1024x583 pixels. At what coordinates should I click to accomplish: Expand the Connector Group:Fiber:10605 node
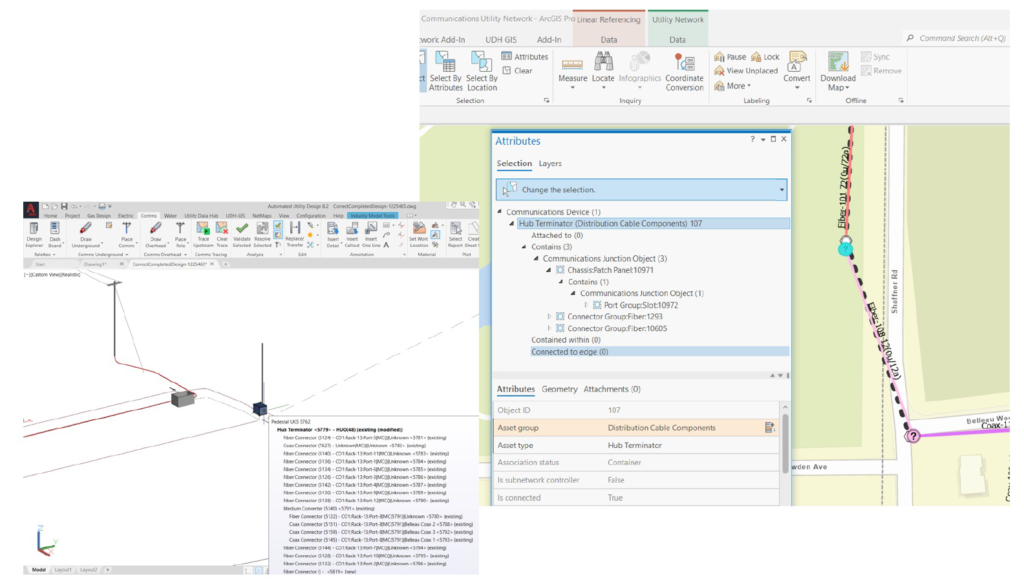coord(549,328)
